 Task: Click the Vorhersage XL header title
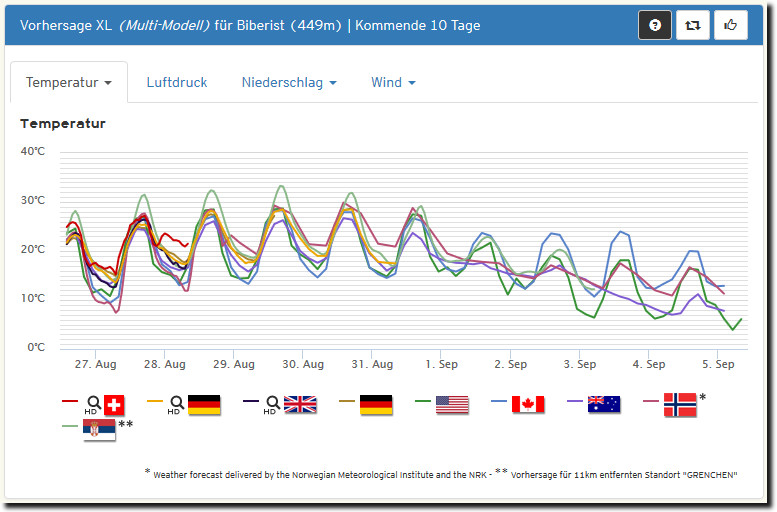tap(250, 25)
